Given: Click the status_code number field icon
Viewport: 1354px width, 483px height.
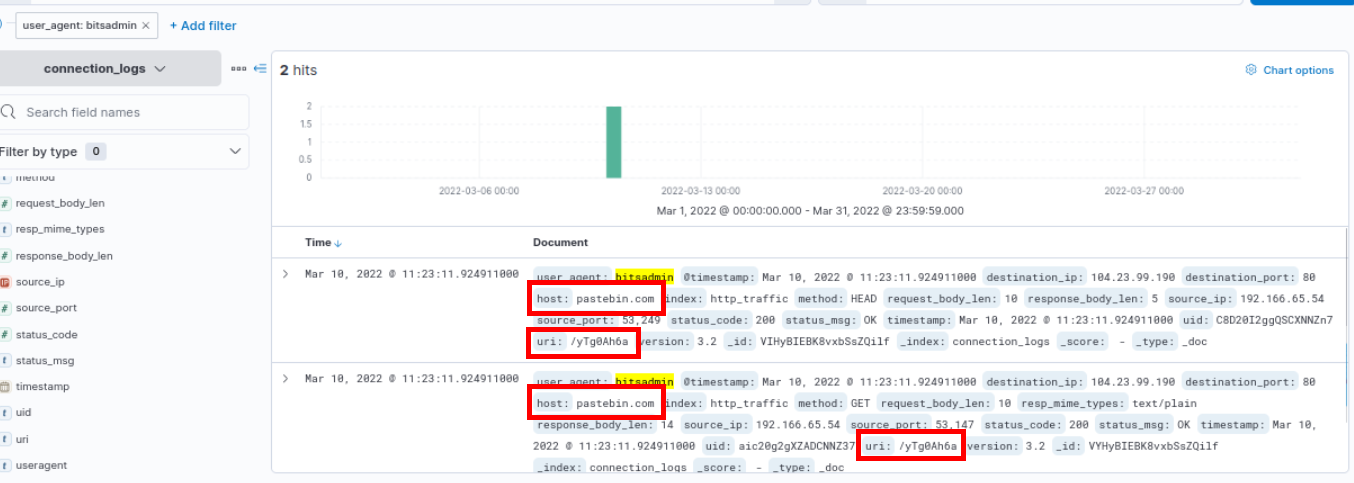Looking at the screenshot, I should pyautogui.click(x=6, y=334).
